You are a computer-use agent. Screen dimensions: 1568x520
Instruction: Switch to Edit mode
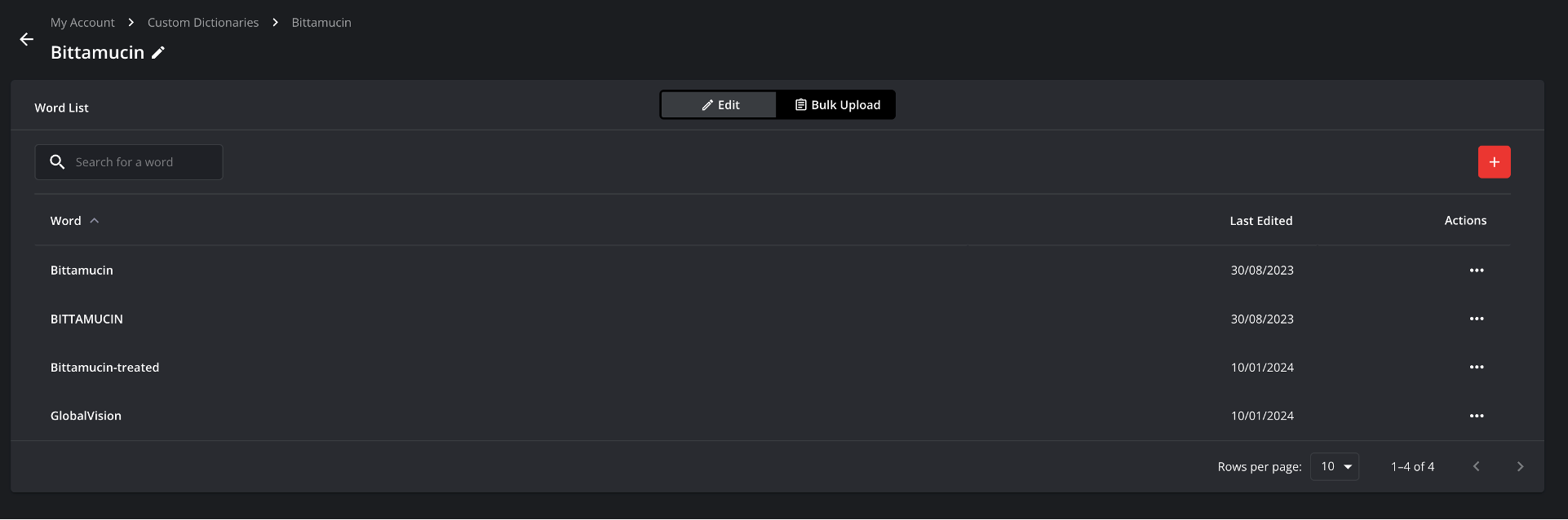(x=719, y=105)
